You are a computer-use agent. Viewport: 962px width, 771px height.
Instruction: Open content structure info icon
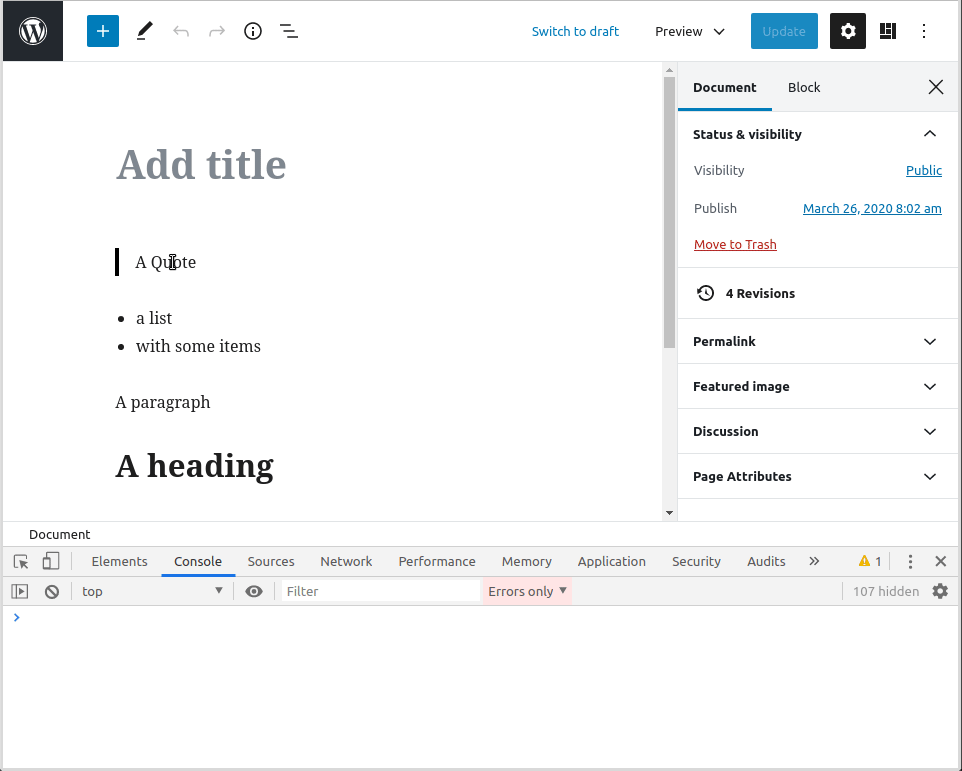(x=253, y=31)
